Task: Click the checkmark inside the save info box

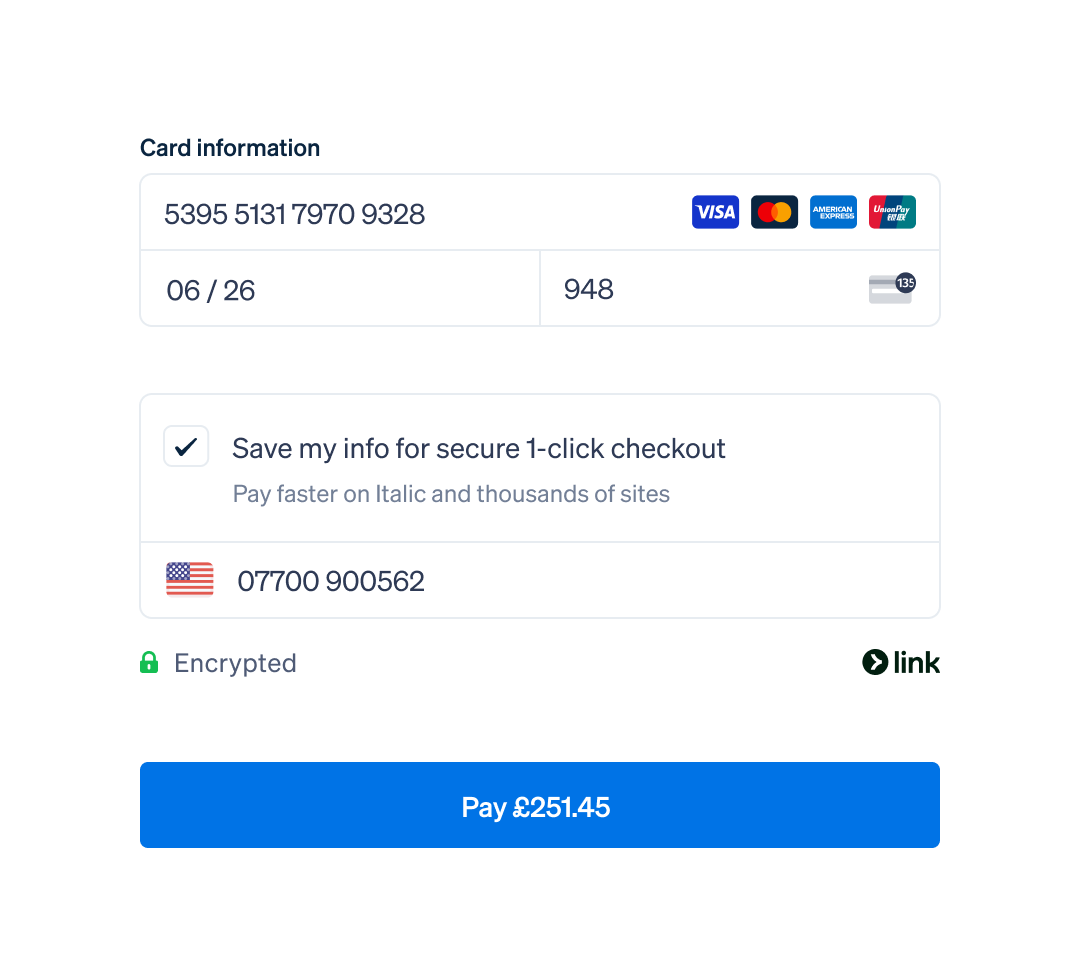Action: pos(186,447)
